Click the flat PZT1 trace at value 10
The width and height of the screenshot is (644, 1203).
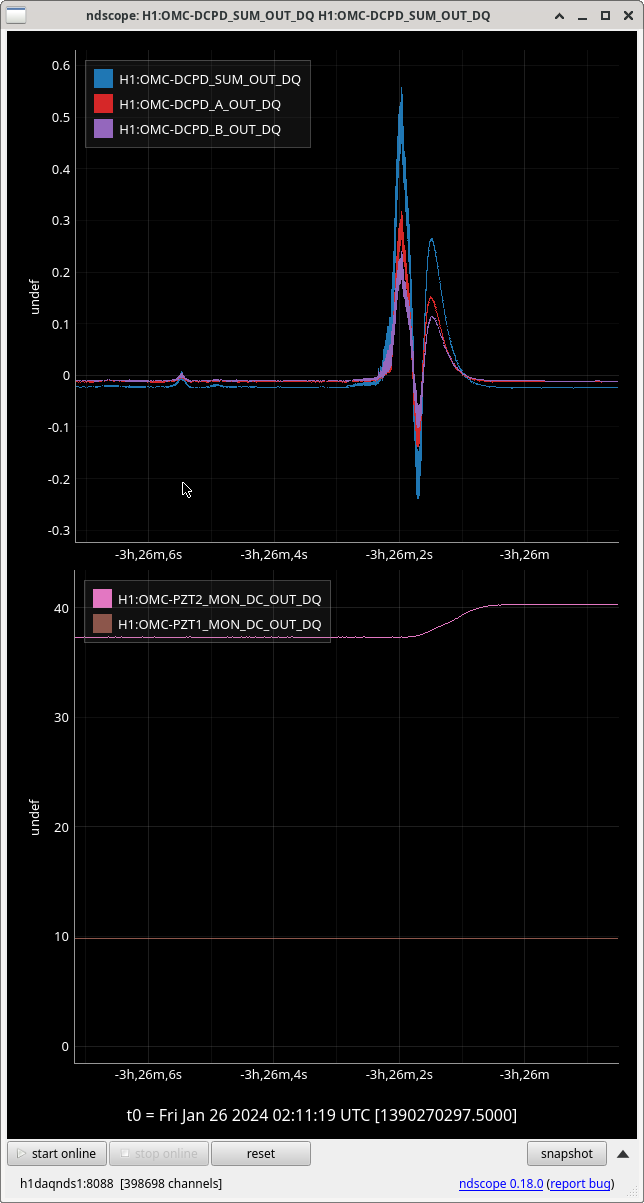[x=346, y=938]
